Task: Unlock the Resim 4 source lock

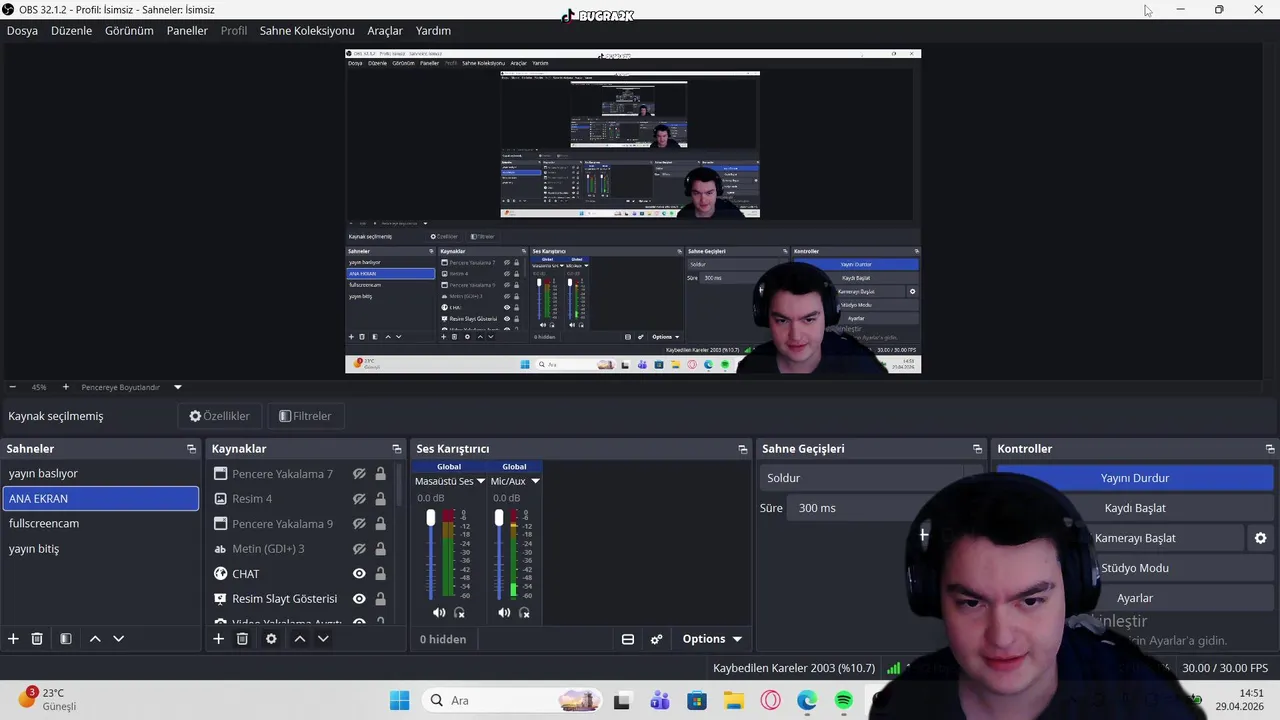Action: click(380, 499)
